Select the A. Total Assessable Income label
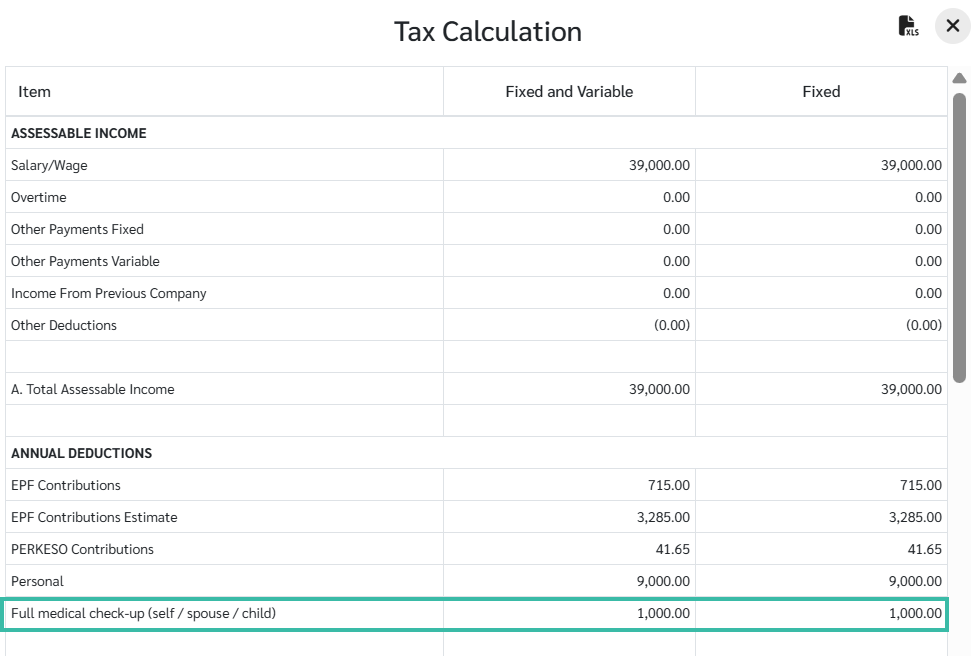 click(93, 389)
